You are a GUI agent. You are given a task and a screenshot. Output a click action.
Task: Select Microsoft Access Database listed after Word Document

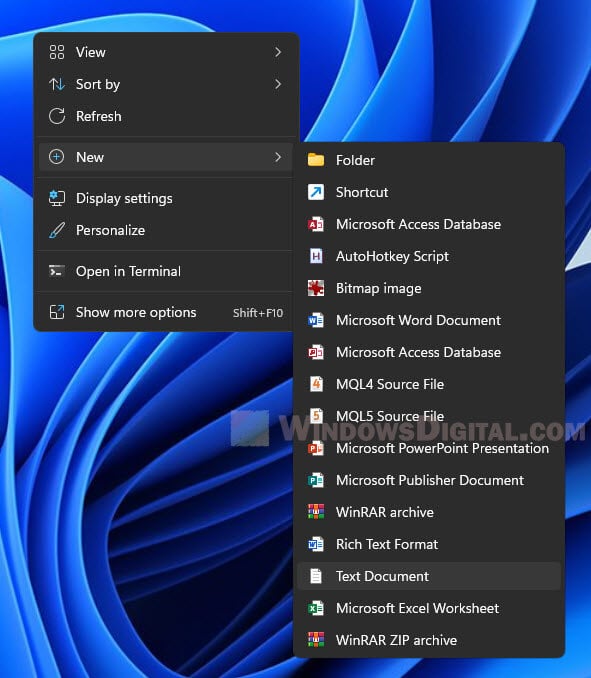point(429,352)
